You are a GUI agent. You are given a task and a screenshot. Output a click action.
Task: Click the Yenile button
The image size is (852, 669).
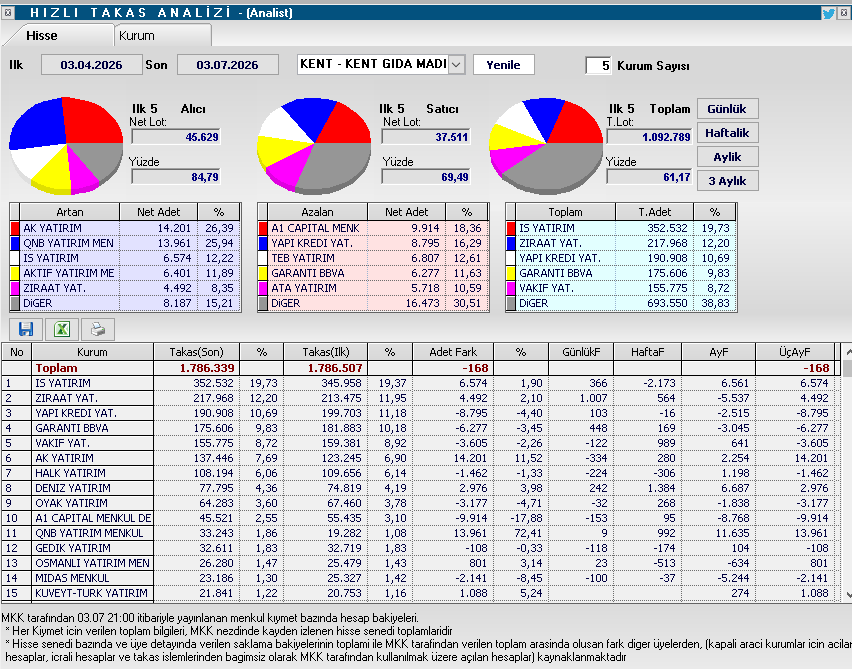tap(503, 65)
